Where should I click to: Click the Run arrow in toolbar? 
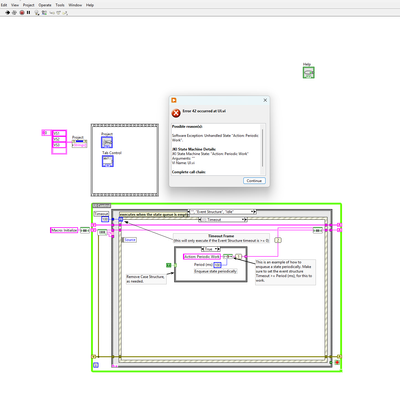point(8,13)
